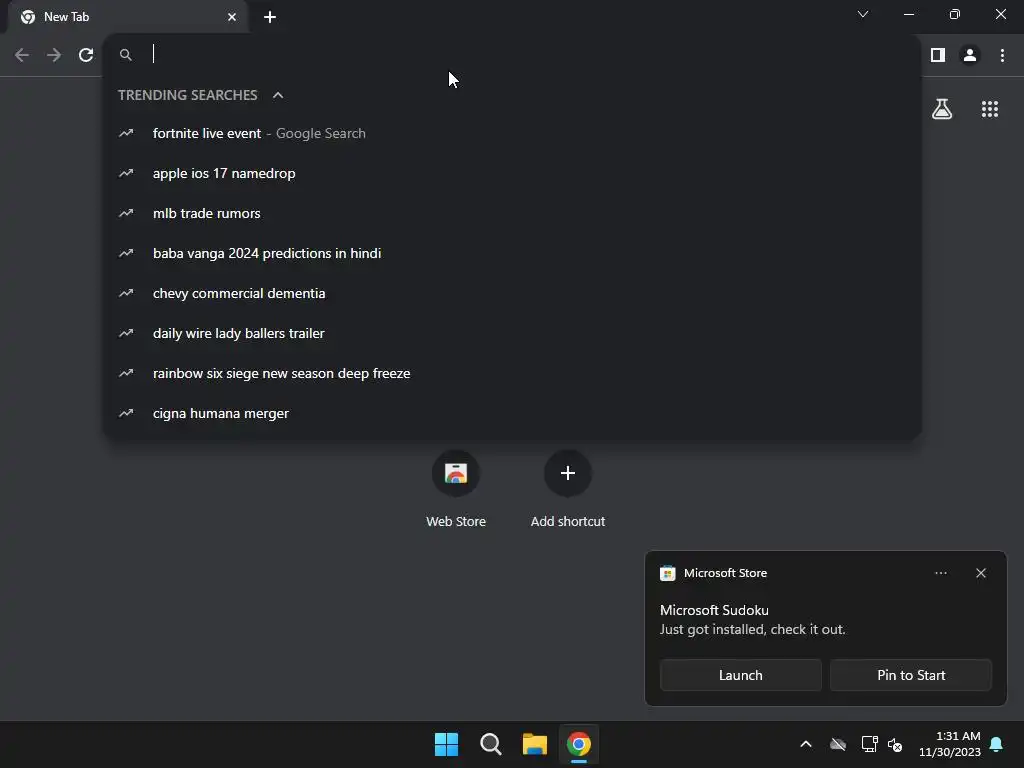
Task: Open a new tab with the plus button
Action: (x=270, y=17)
